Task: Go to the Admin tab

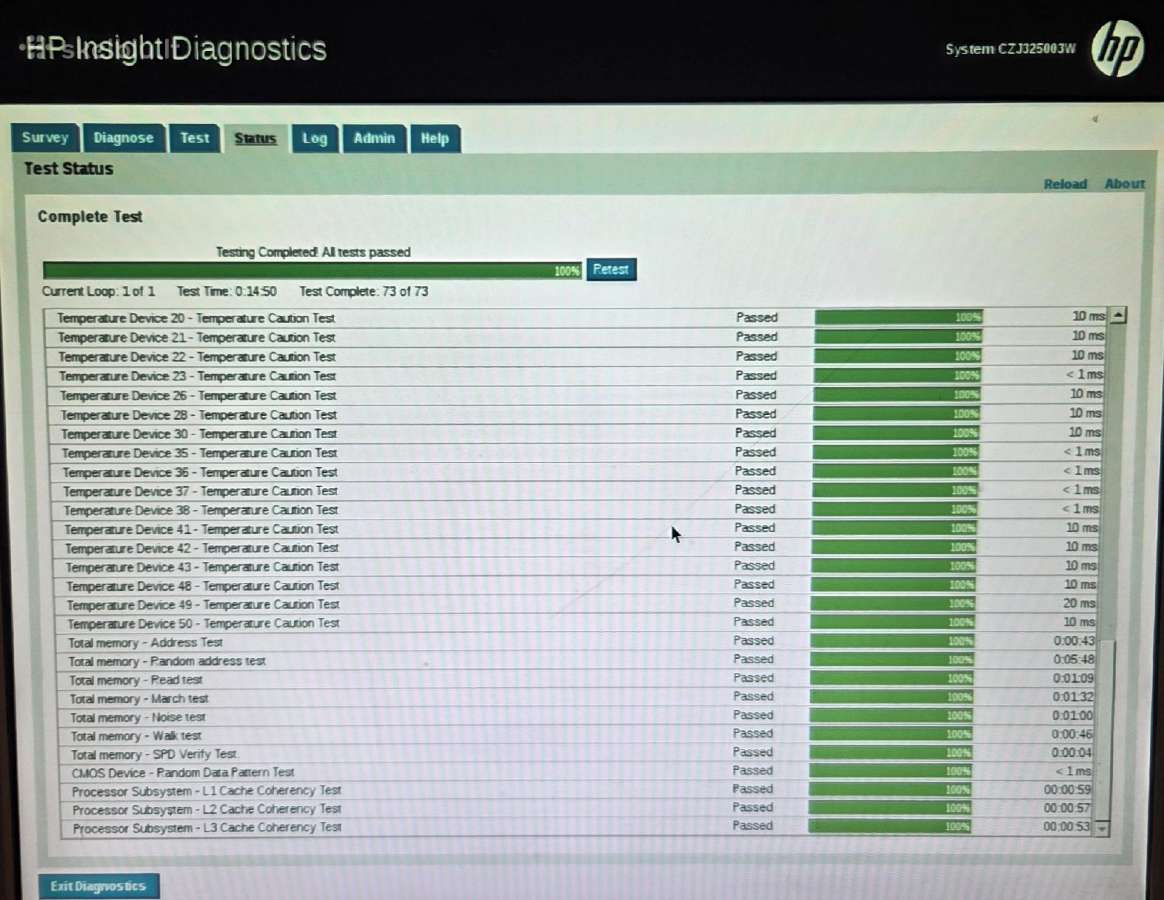Action: pyautogui.click(x=374, y=139)
